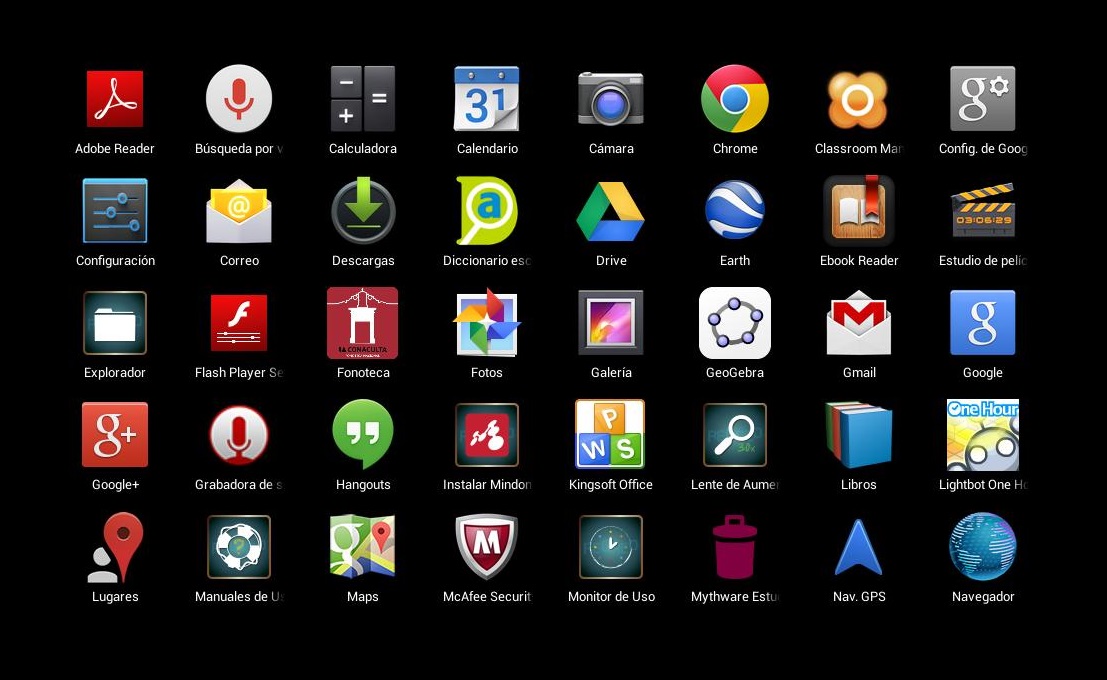Open the Nav. GPS navigation app
This screenshot has width=1107, height=680.
click(x=859, y=547)
